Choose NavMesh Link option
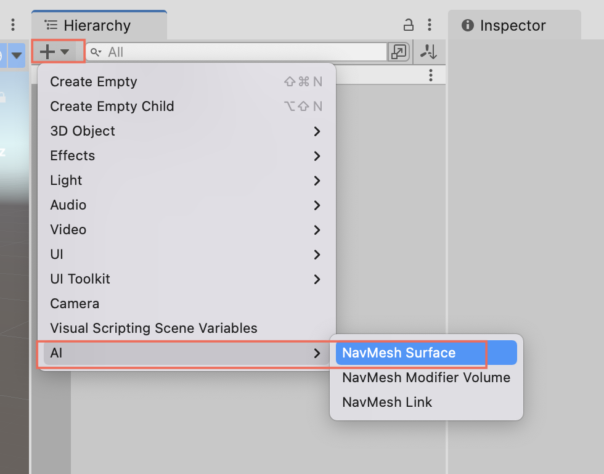The width and height of the screenshot is (604, 474). (x=386, y=402)
